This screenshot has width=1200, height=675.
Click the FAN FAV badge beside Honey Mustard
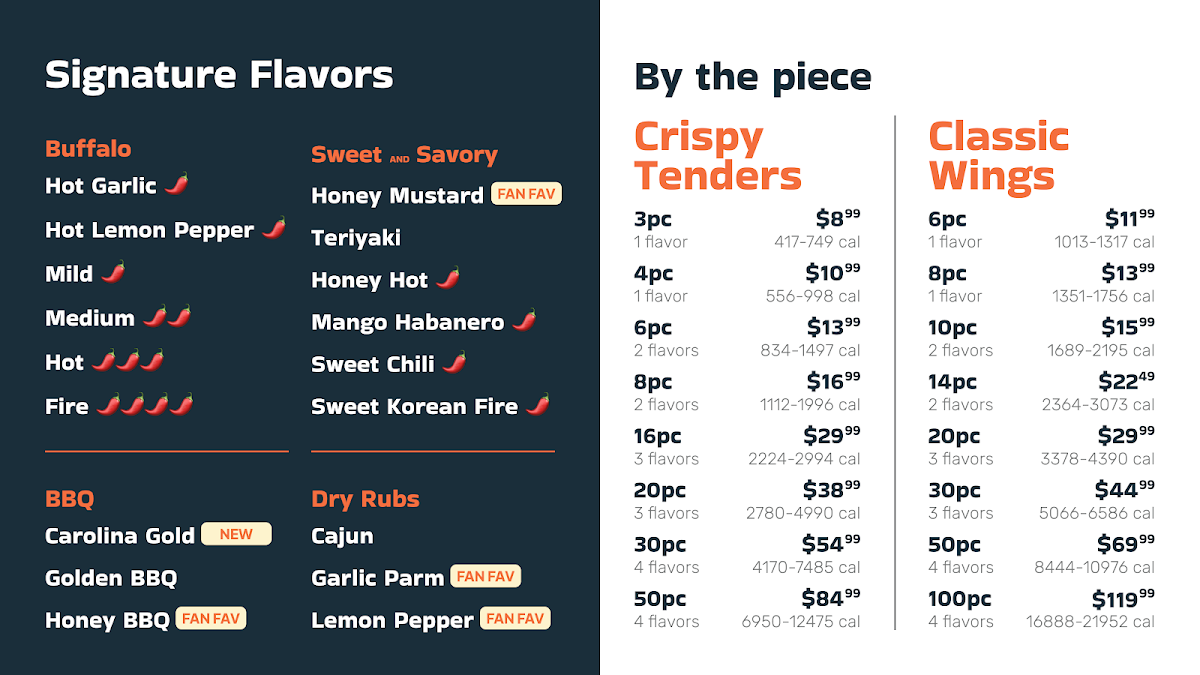pyautogui.click(x=526, y=194)
